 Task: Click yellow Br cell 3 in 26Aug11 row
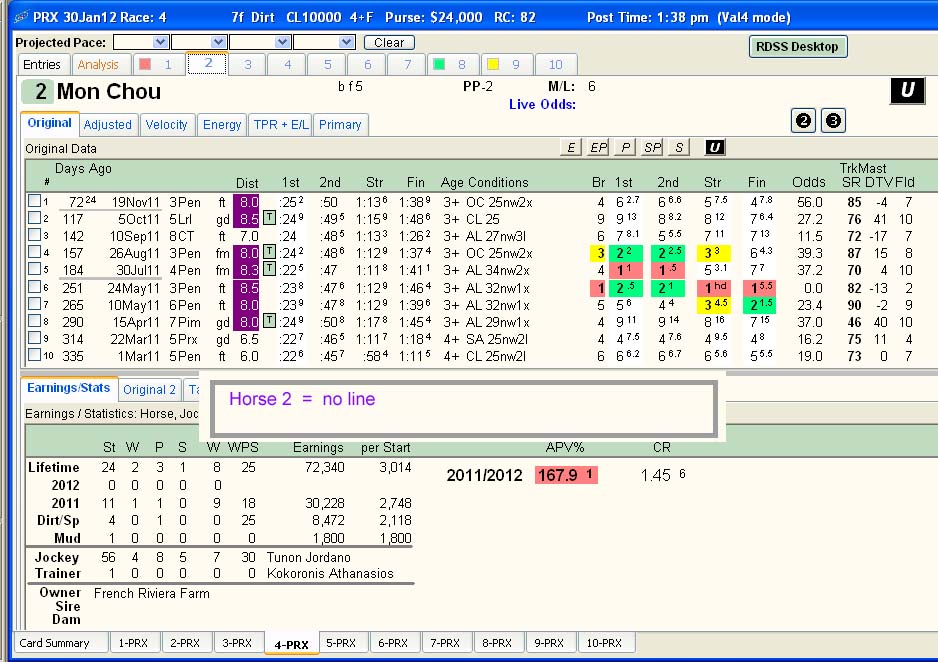[x=599, y=253]
